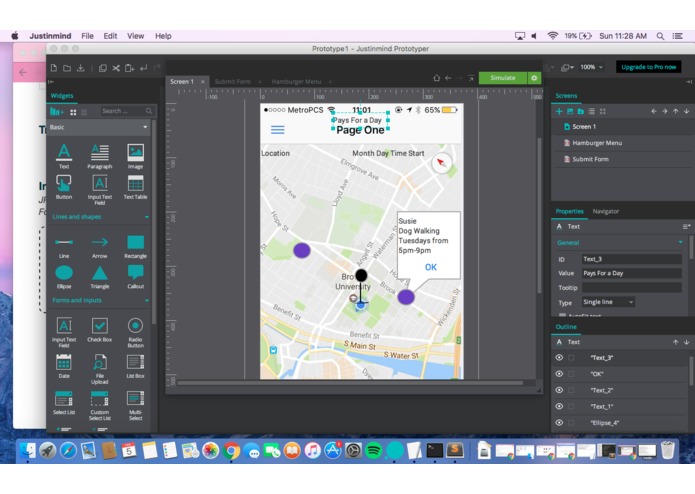
Task: Click the ID field containing Text_3
Action: pyautogui.click(x=631, y=259)
